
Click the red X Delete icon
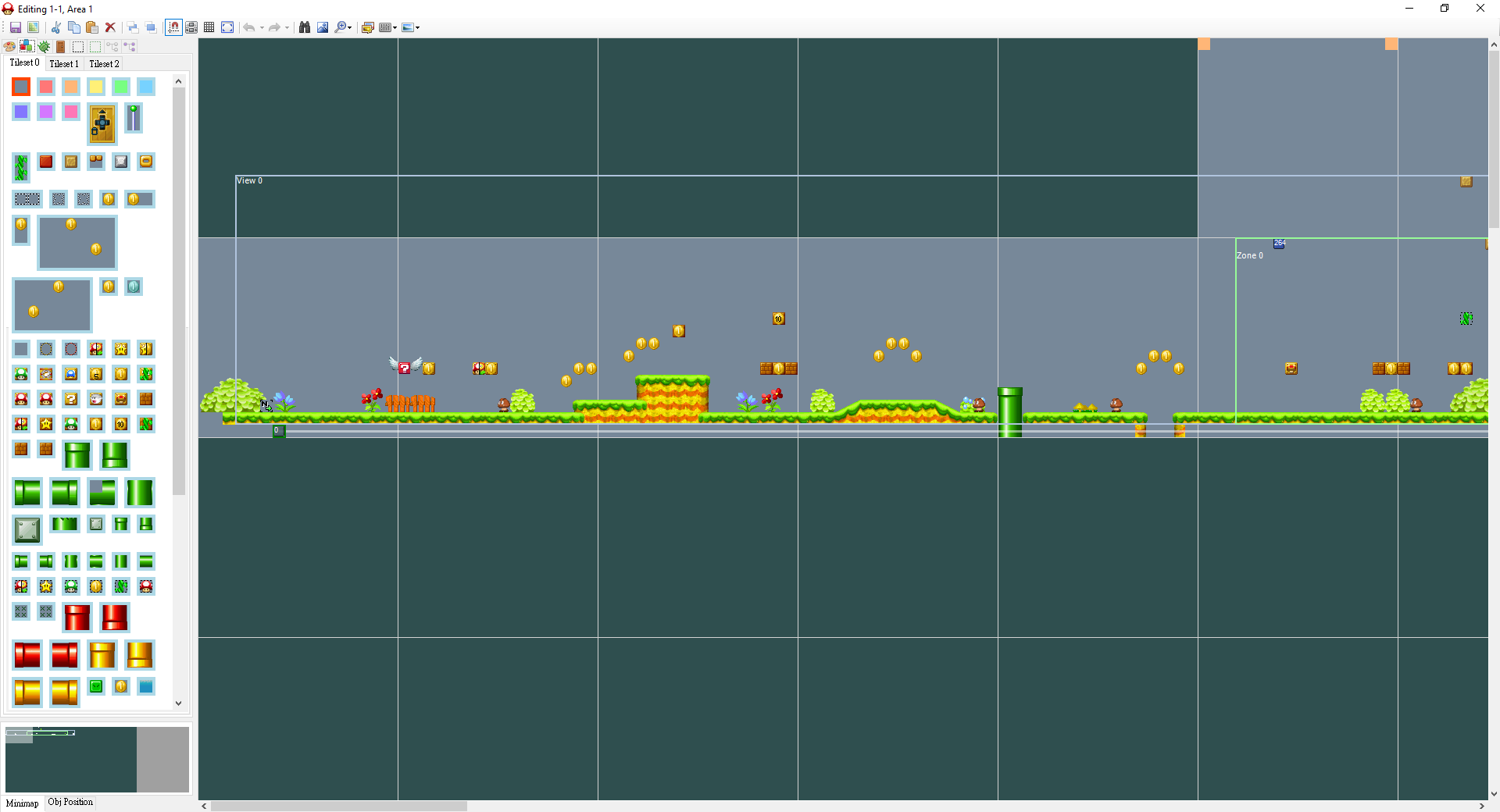[x=110, y=27]
